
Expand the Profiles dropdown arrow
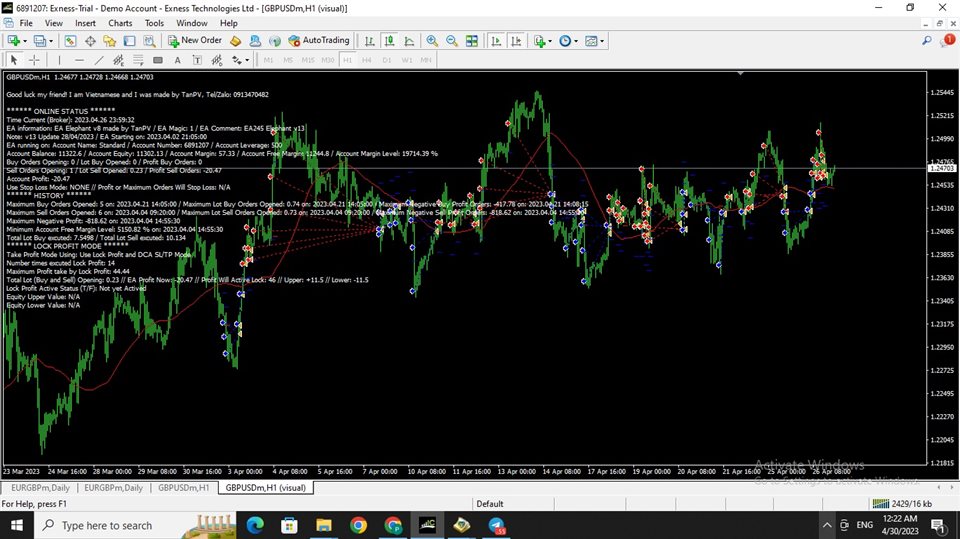(x=51, y=41)
